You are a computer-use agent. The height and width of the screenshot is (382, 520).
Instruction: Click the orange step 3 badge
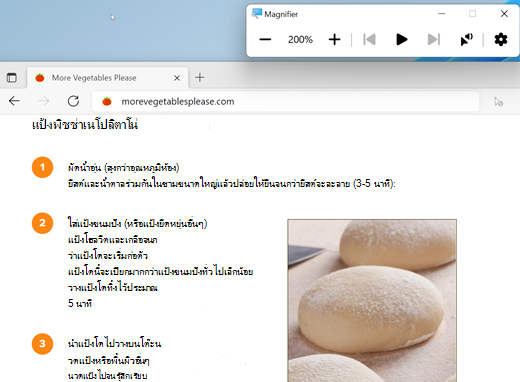[x=42, y=344]
